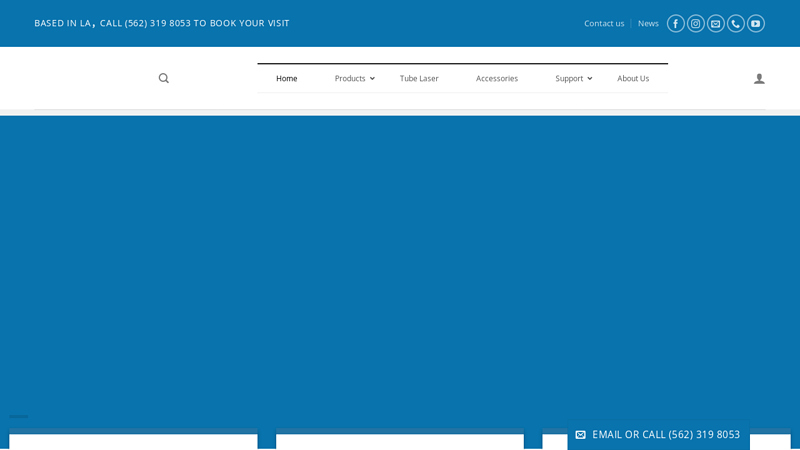
Task: Click the search magnifier icon
Action: [x=163, y=78]
